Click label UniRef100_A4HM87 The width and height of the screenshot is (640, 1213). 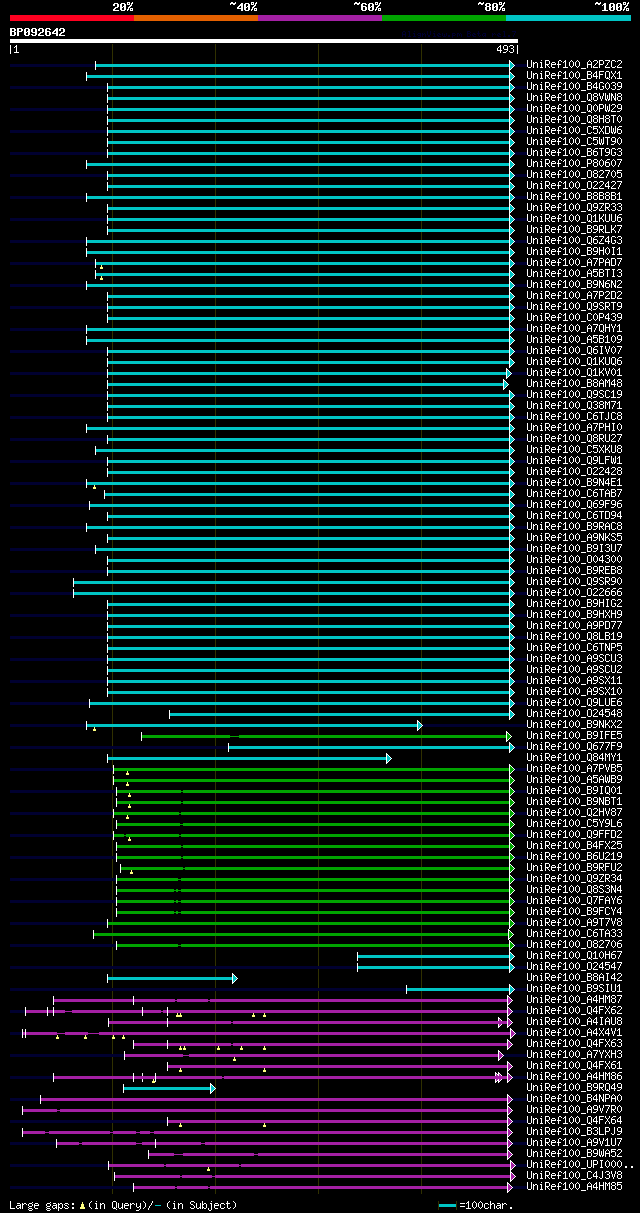(574, 999)
